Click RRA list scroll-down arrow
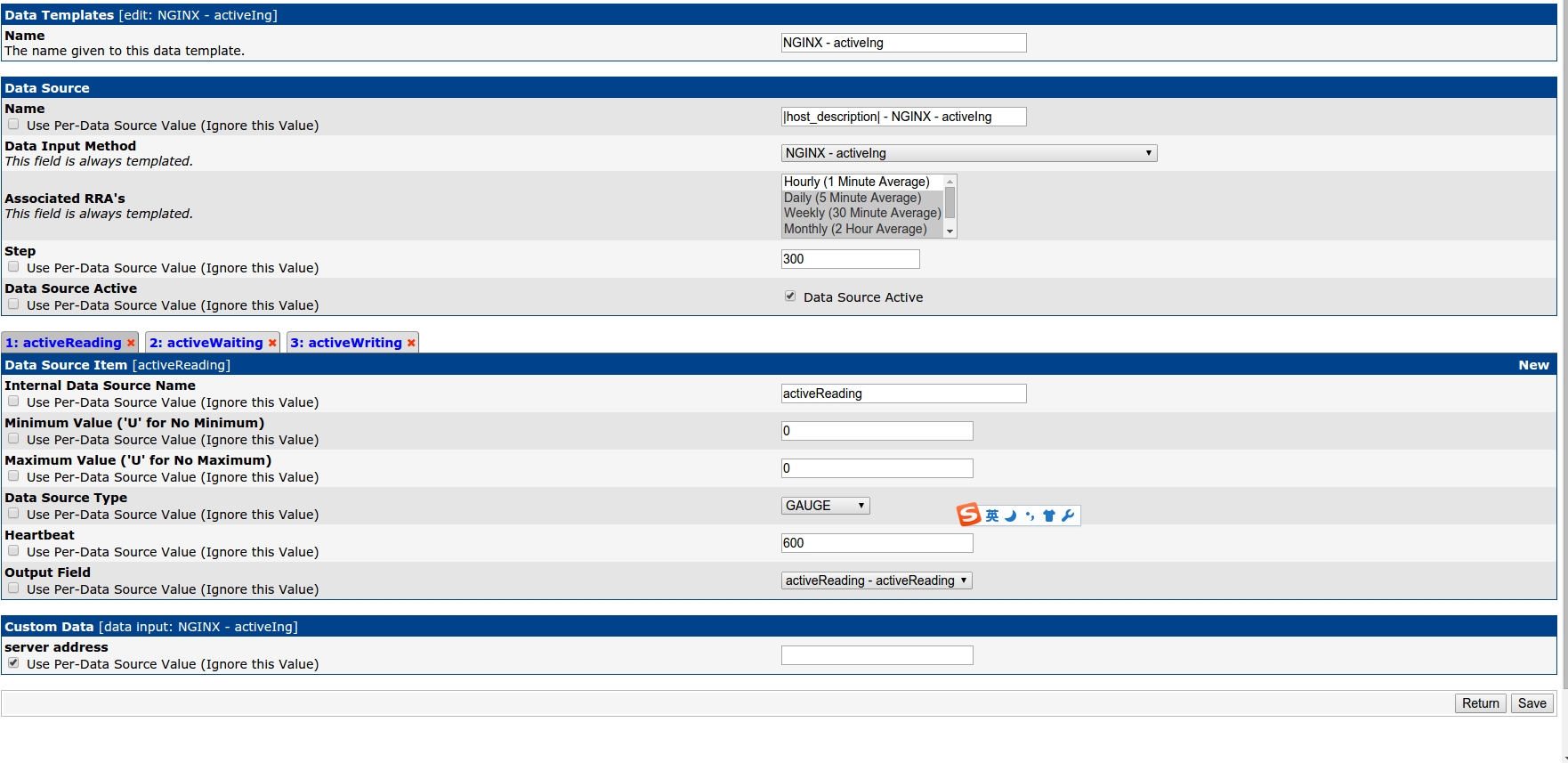1568x763 pixels. coord(950,231)
